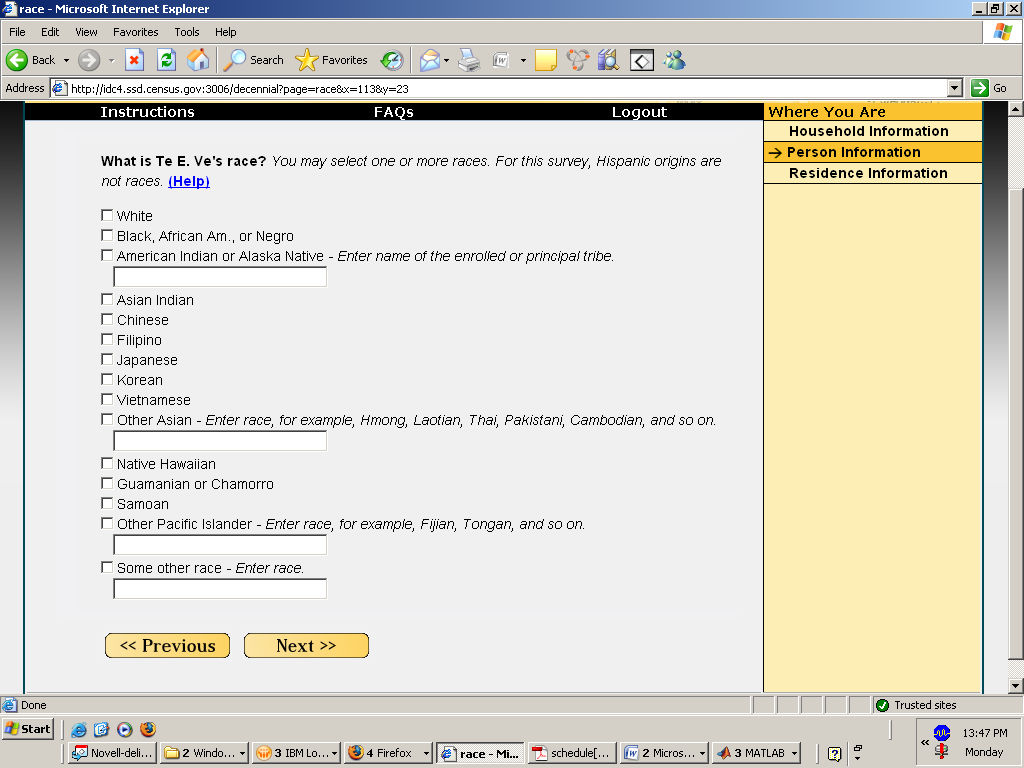Viewport: 1024px width, 768px height.
Task: Click the Edit with Word icon
Action: (x=501, y=60)
